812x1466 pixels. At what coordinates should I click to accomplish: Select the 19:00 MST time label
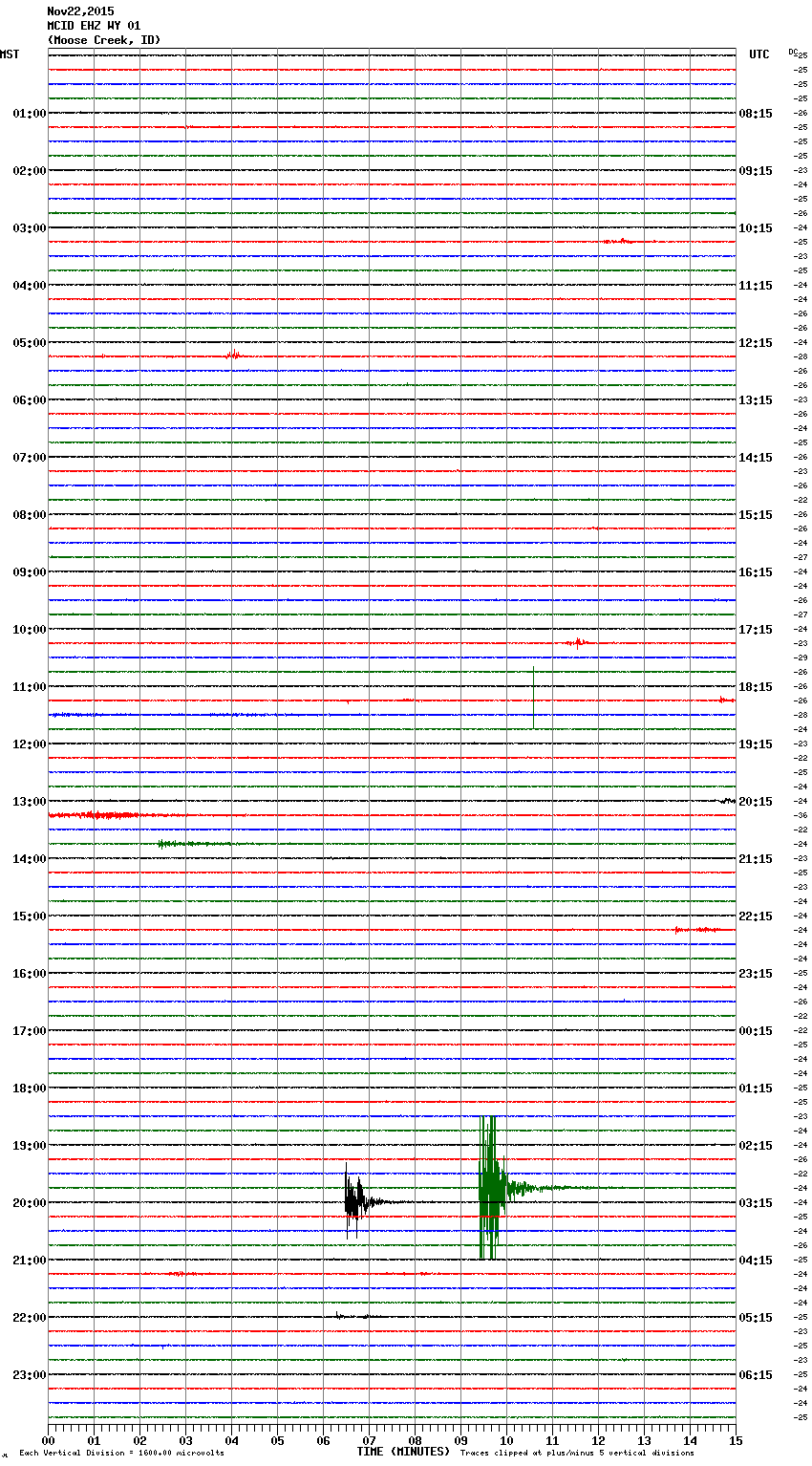point(30,1146)
